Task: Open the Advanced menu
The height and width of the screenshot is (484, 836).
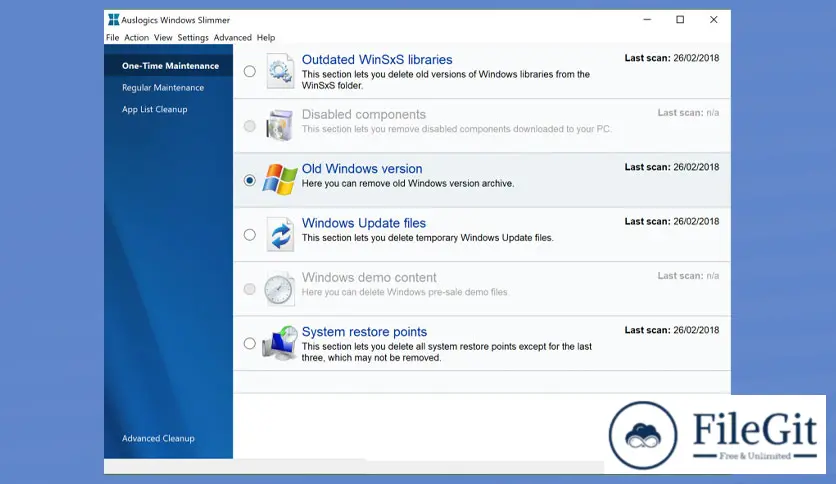Action: [232, 37]
